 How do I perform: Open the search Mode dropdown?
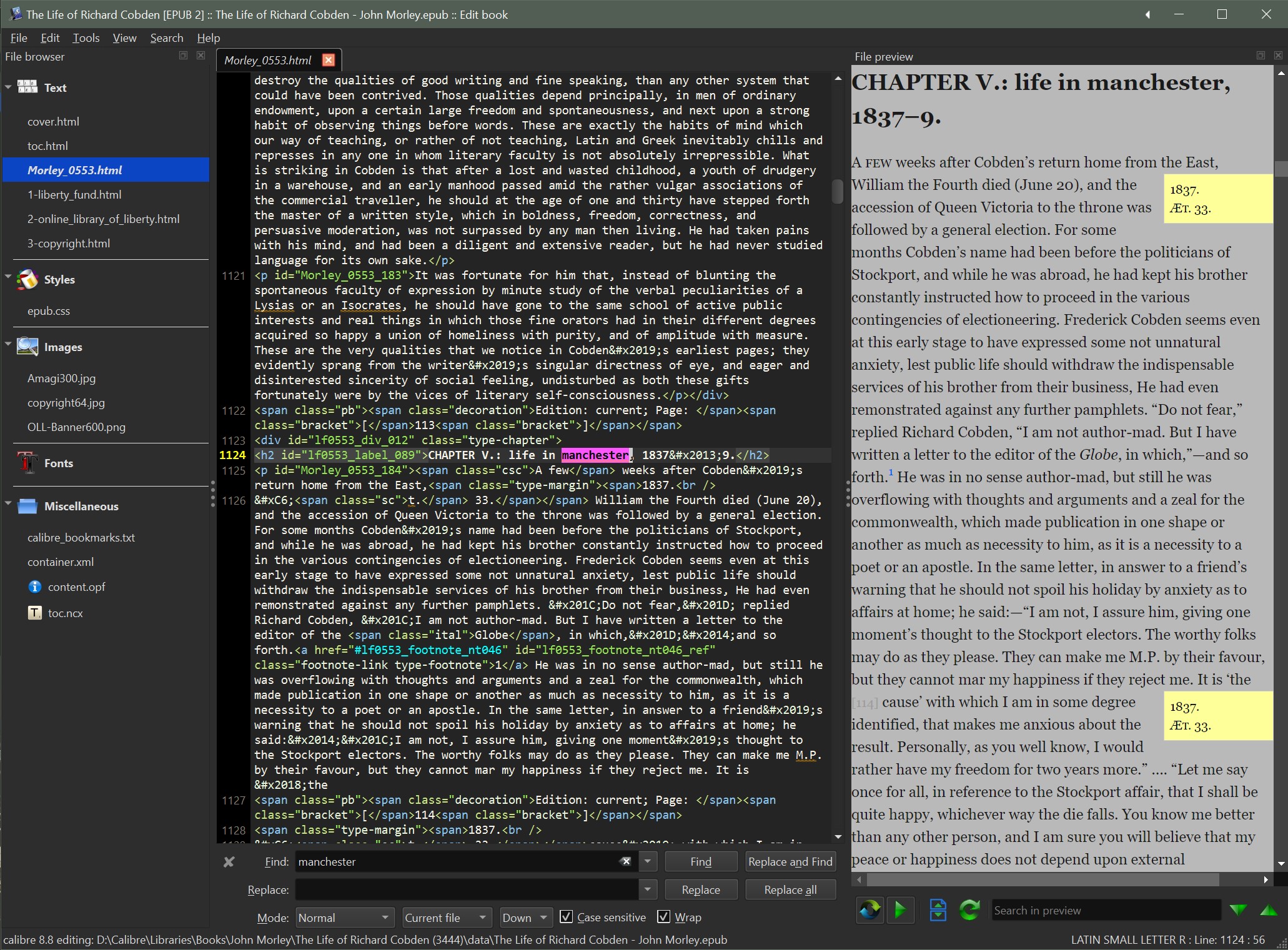coord(344,918)
